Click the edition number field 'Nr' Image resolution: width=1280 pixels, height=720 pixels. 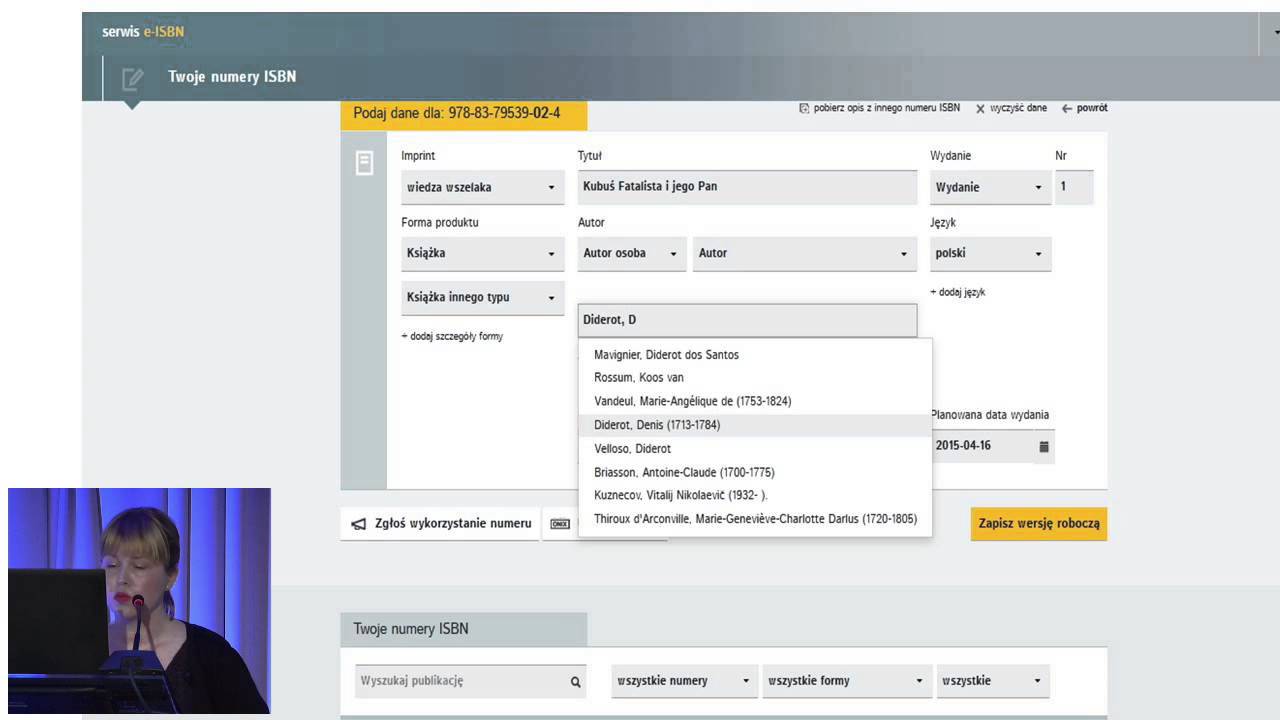(1075, 187)
